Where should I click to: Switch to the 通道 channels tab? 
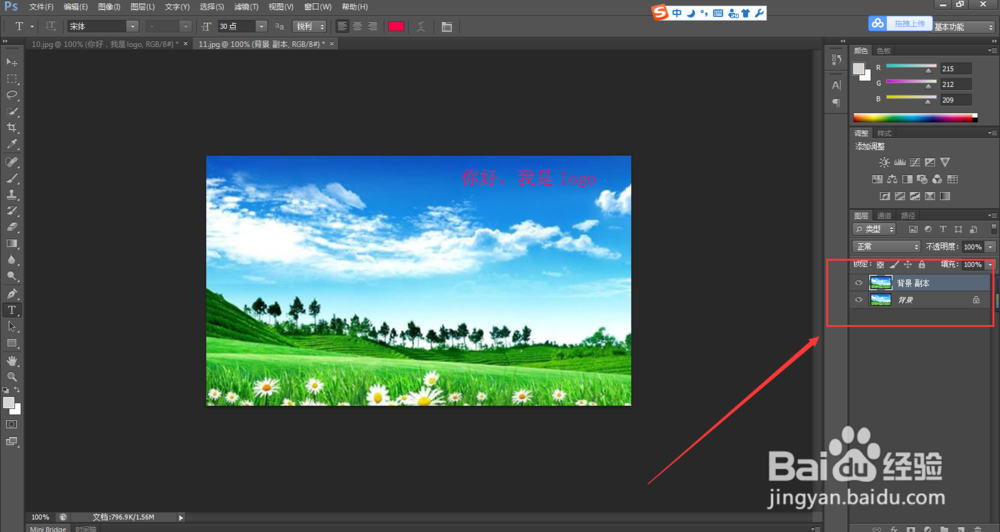[x=885, y=216]
